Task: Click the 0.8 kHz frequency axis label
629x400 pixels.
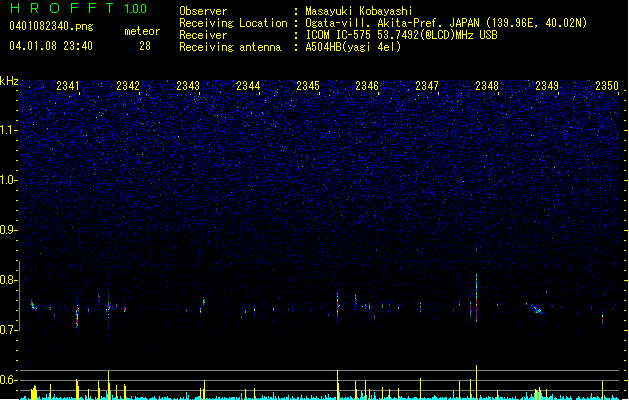Action: click(x=8, y=280)
